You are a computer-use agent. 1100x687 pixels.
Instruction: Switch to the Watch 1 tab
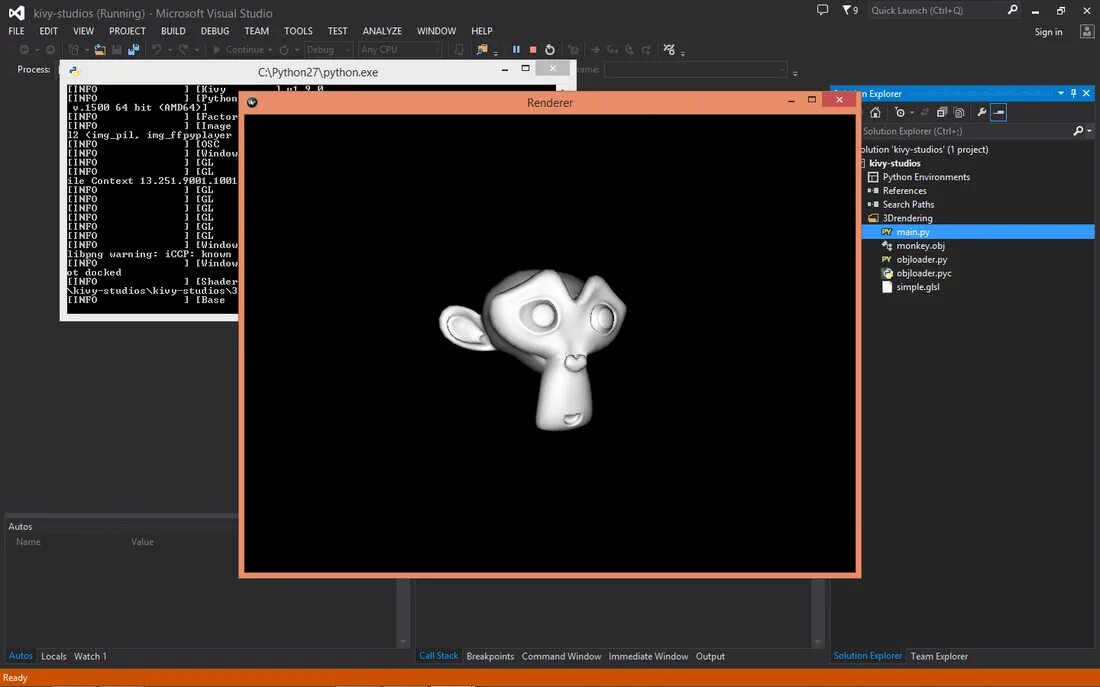point(90,656)
